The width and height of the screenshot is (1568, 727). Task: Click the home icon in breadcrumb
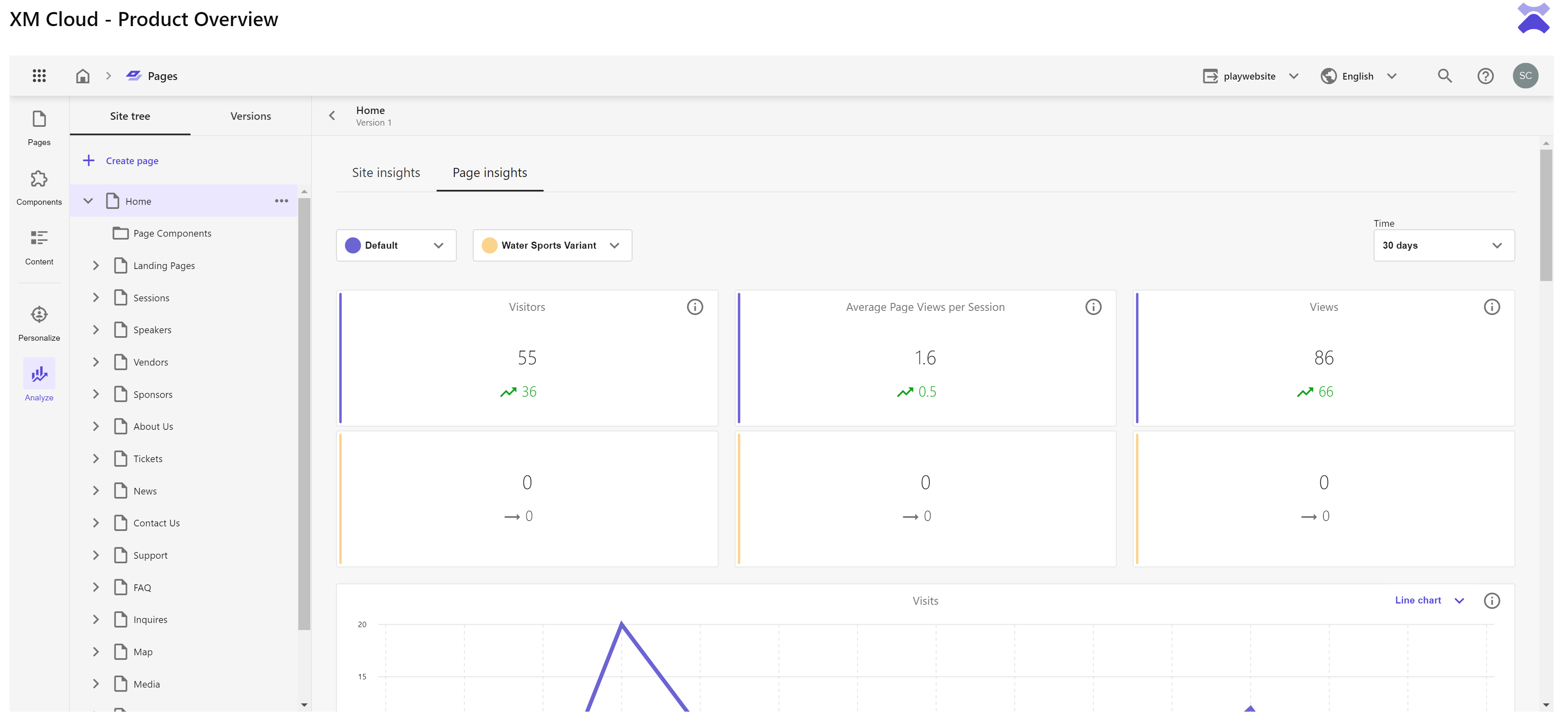[83, 76]
